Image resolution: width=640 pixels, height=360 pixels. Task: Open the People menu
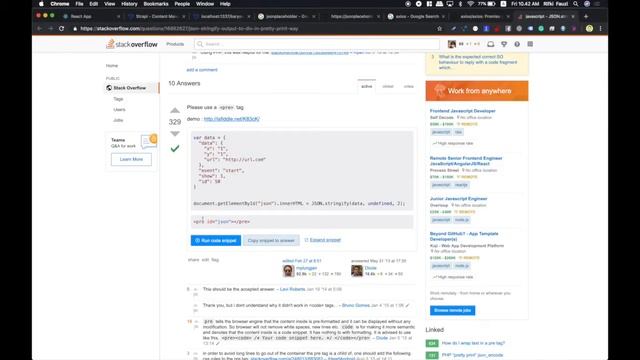pyautogui.click(x=182, y=4)
